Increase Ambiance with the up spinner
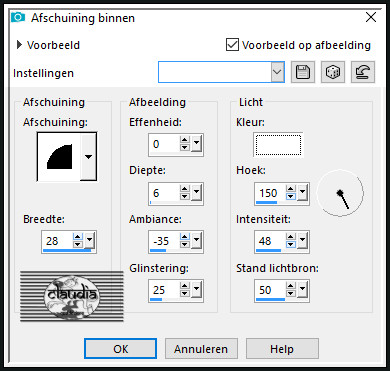The image size is (390, 371). [185, 236]
